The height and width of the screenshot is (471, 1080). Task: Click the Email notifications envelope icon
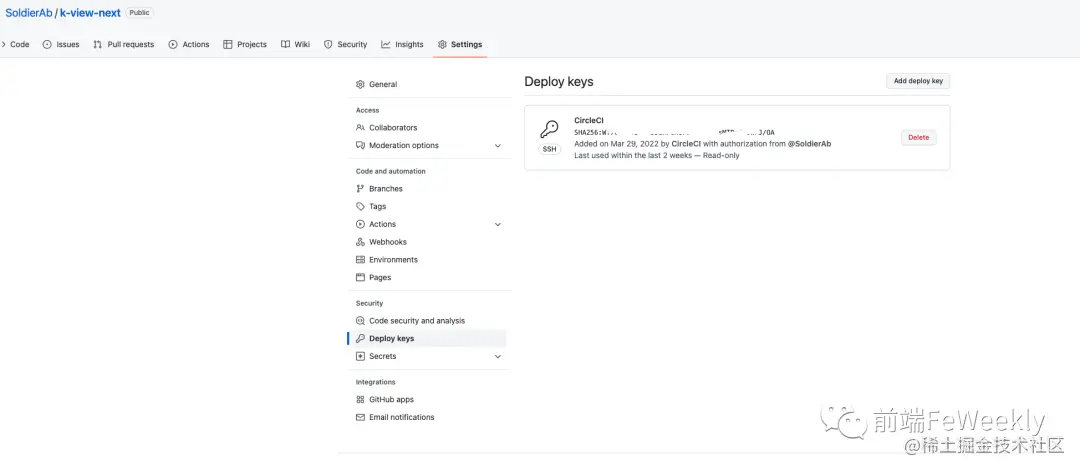(x=360, y=417)
